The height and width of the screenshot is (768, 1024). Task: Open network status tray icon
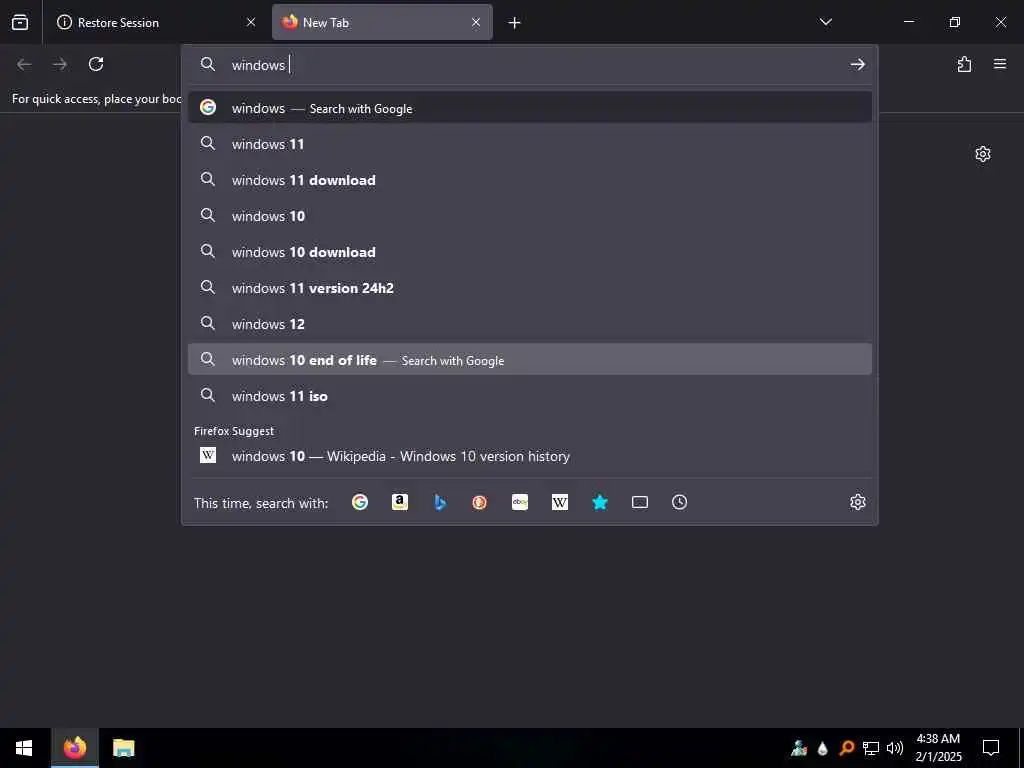click(x=871, y=748)
